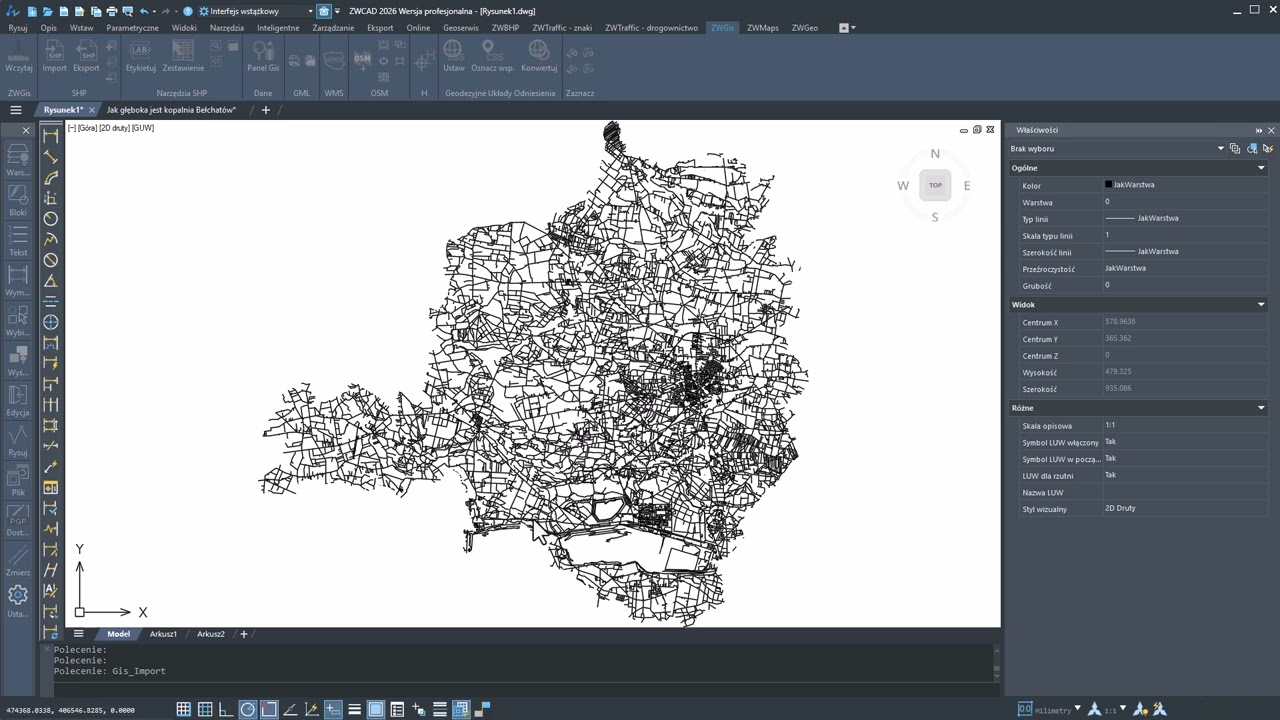1280x720 pixels.
Task: Click the print icon in quick access toolbar
Action: pyautogui.click(x=111, y=11)
